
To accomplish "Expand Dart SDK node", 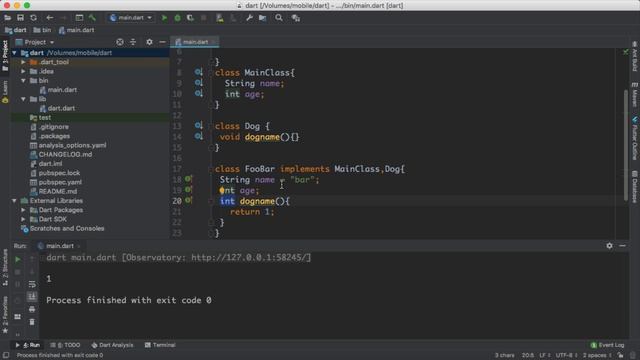I will [23, 220].
